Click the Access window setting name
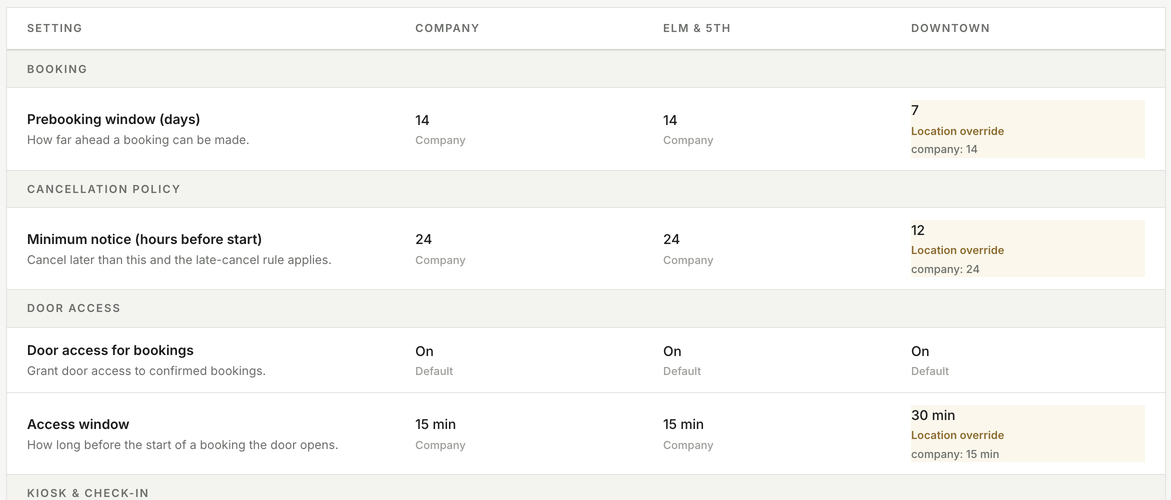 78,425
